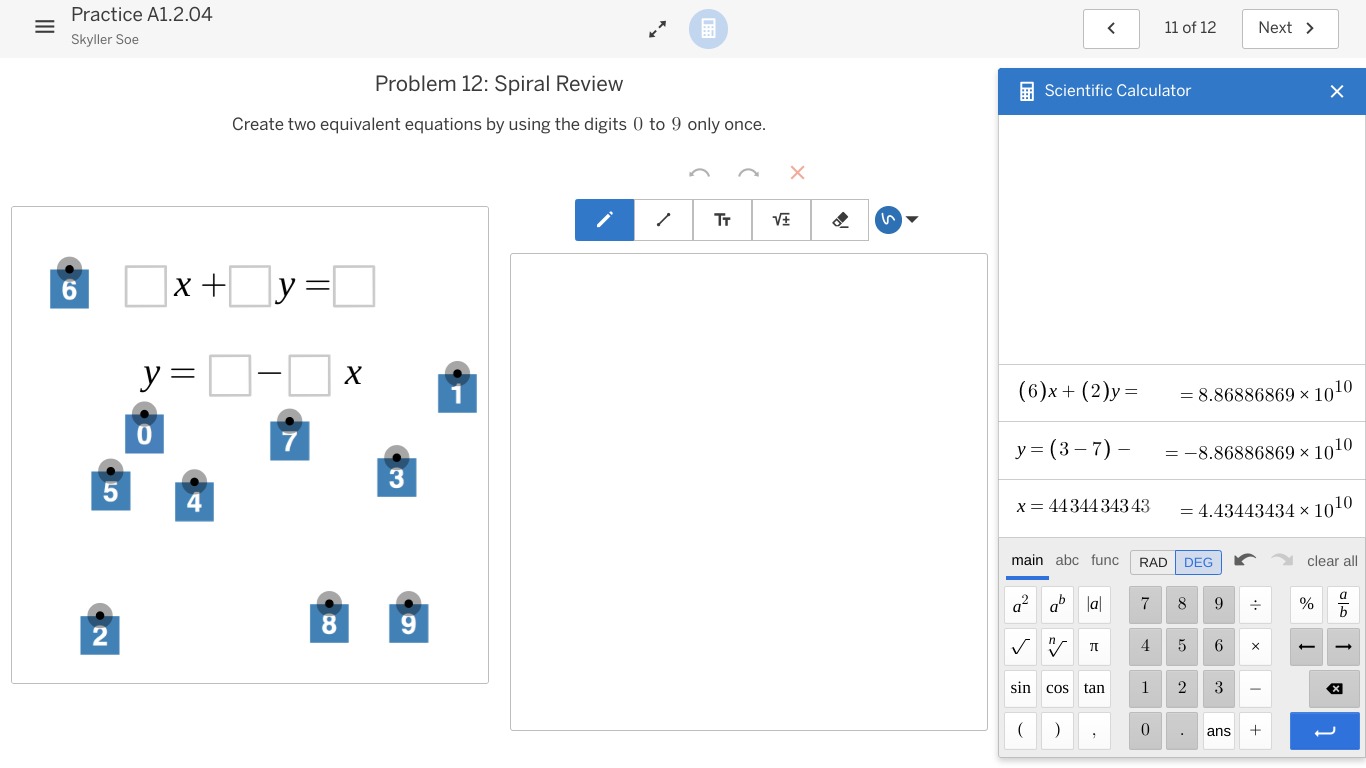1366x768 pixels.
Task: Click the plus key
Action: pyautogui.click(x=1255, y=730)
